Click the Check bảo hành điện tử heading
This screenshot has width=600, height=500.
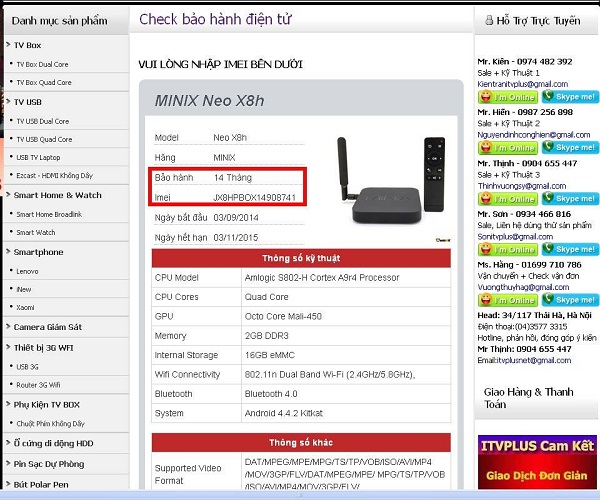click(x=215, y=19)
